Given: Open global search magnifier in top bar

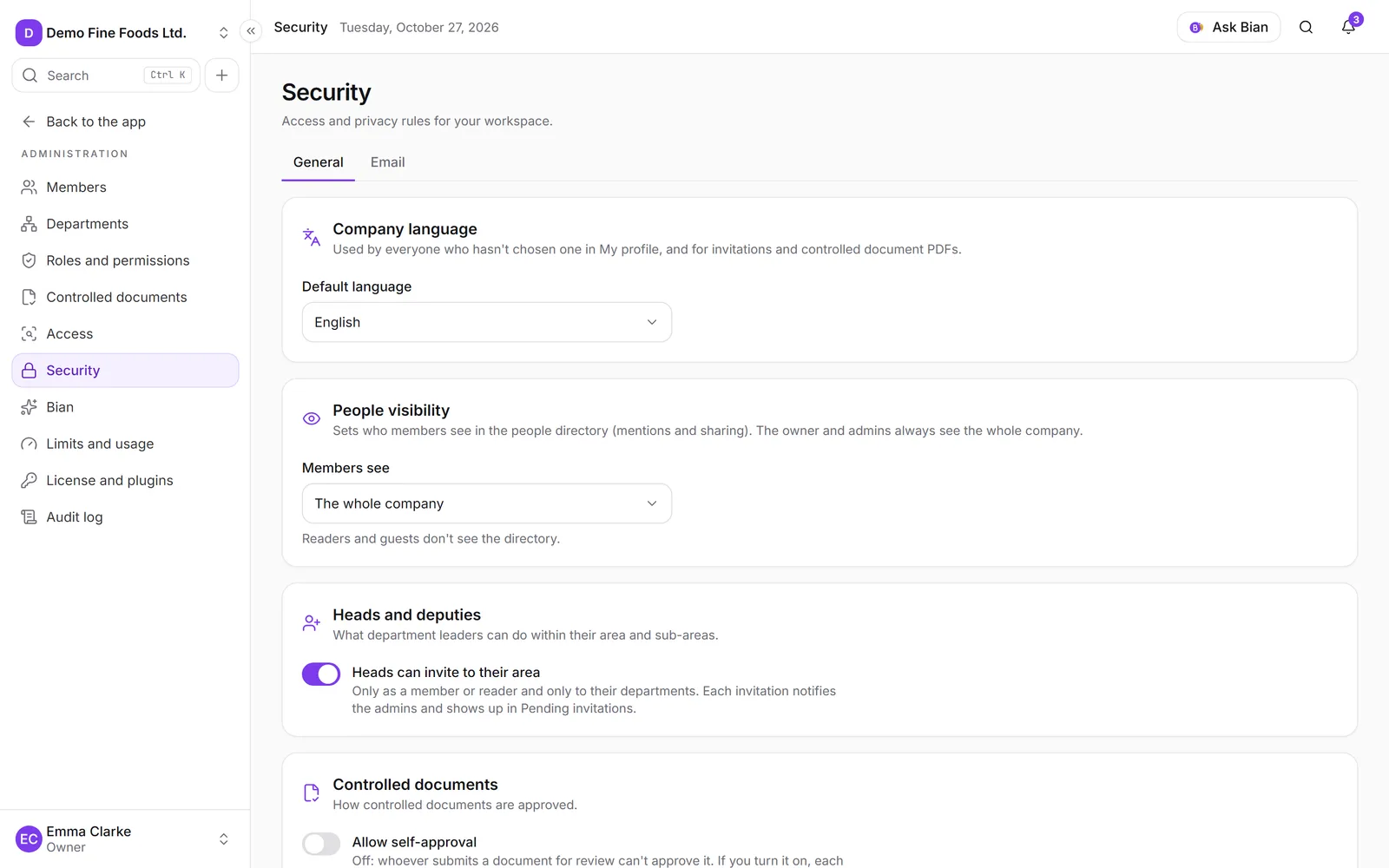Looking at the screenshot, I should tap(1306, 27).
